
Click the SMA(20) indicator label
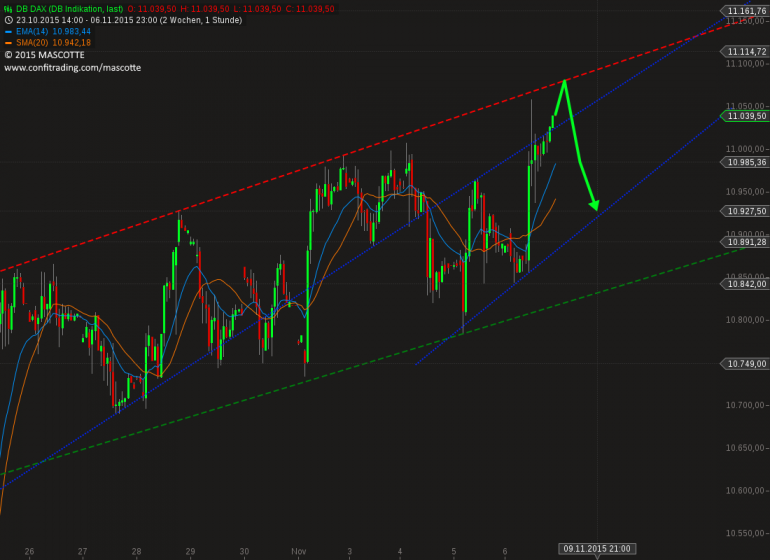tap(32, 43)
